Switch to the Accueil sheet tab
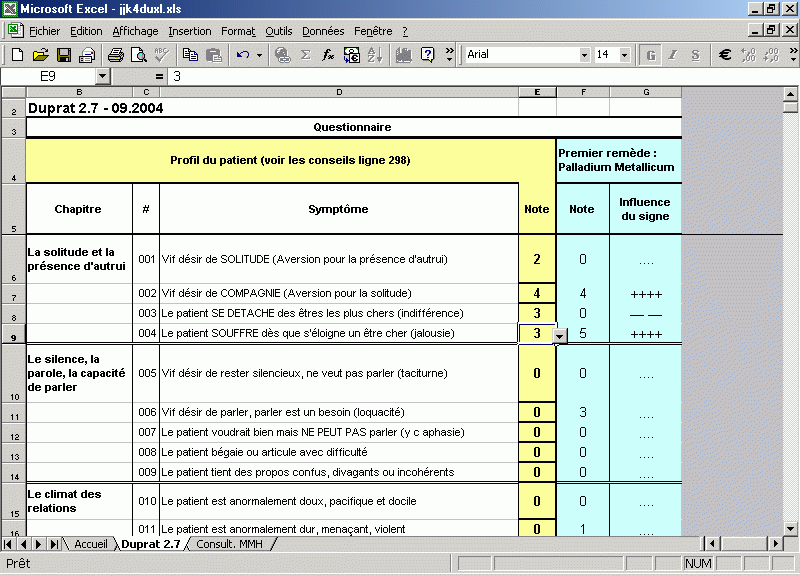The width and height of the screenshot is (800, 576). pyautogui.click(x=91, y=544)
